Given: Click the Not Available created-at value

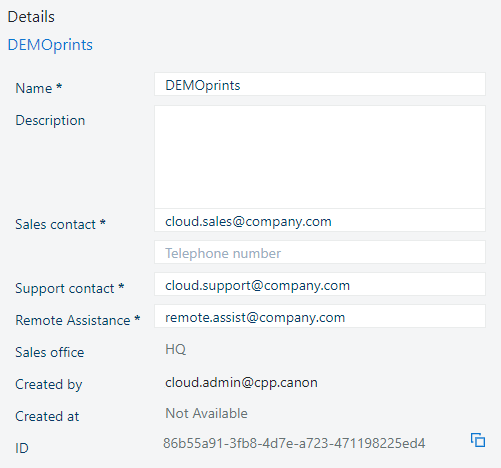Looking at the screenshot, I should [x=206, y=413].
